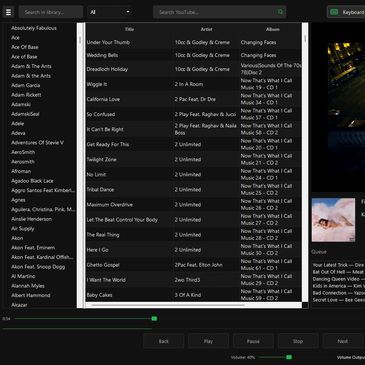365x365 pixels.
Task: Click queue item 'Dancing Queen Video'
Action: (x=338, y=279)
